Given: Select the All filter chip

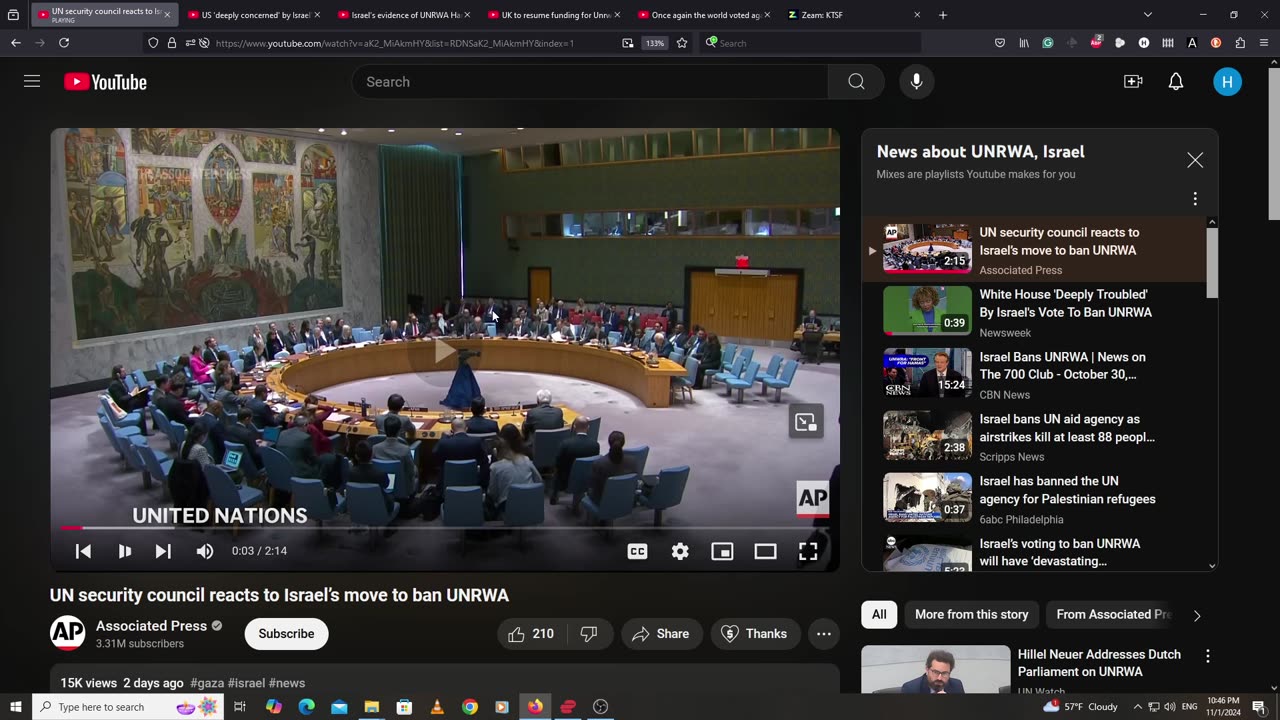Looking at the screenshot, I should click(879, 614).
